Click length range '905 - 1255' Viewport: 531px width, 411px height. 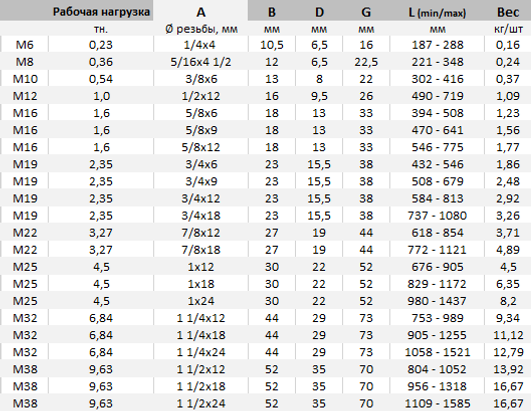click(x=437, y=335)
